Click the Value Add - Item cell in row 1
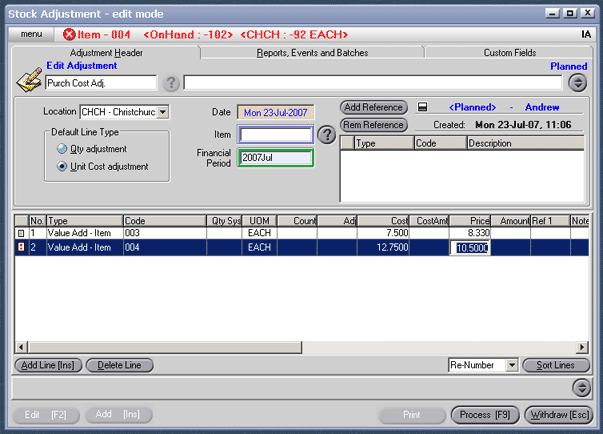 [85, 233]
